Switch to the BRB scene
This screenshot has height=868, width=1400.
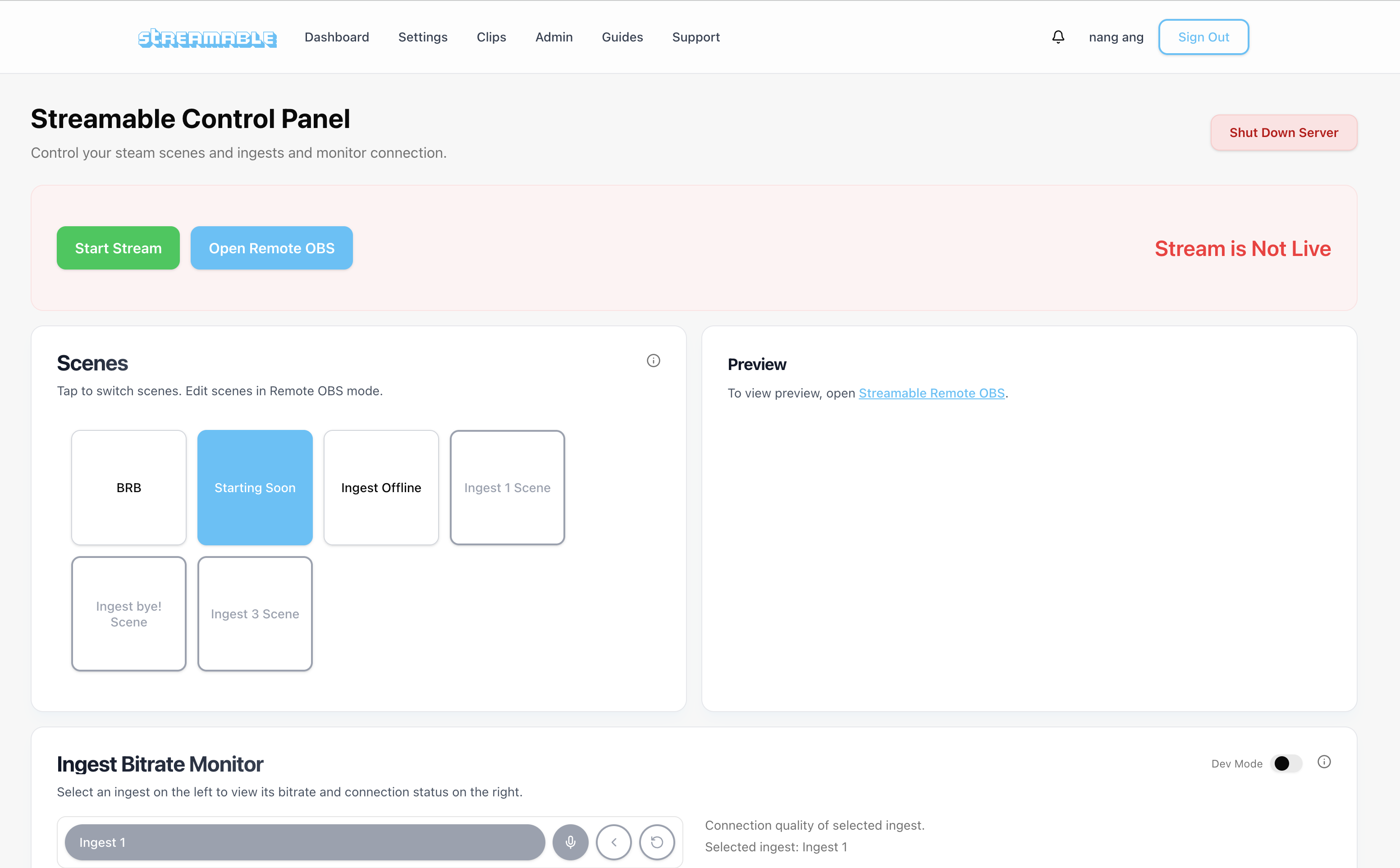(128, 487)
